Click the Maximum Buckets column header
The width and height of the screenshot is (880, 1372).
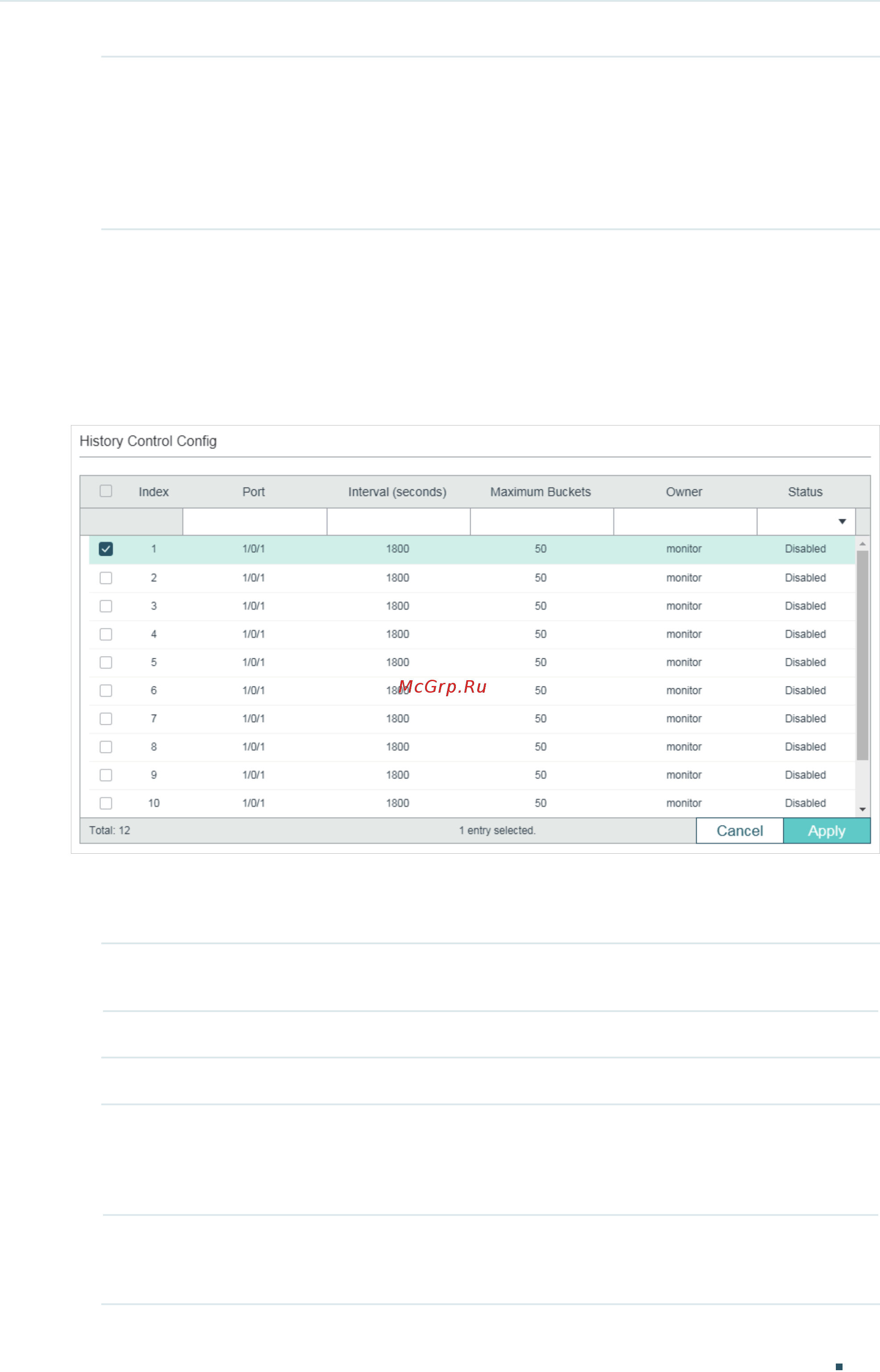coord(541,492)
